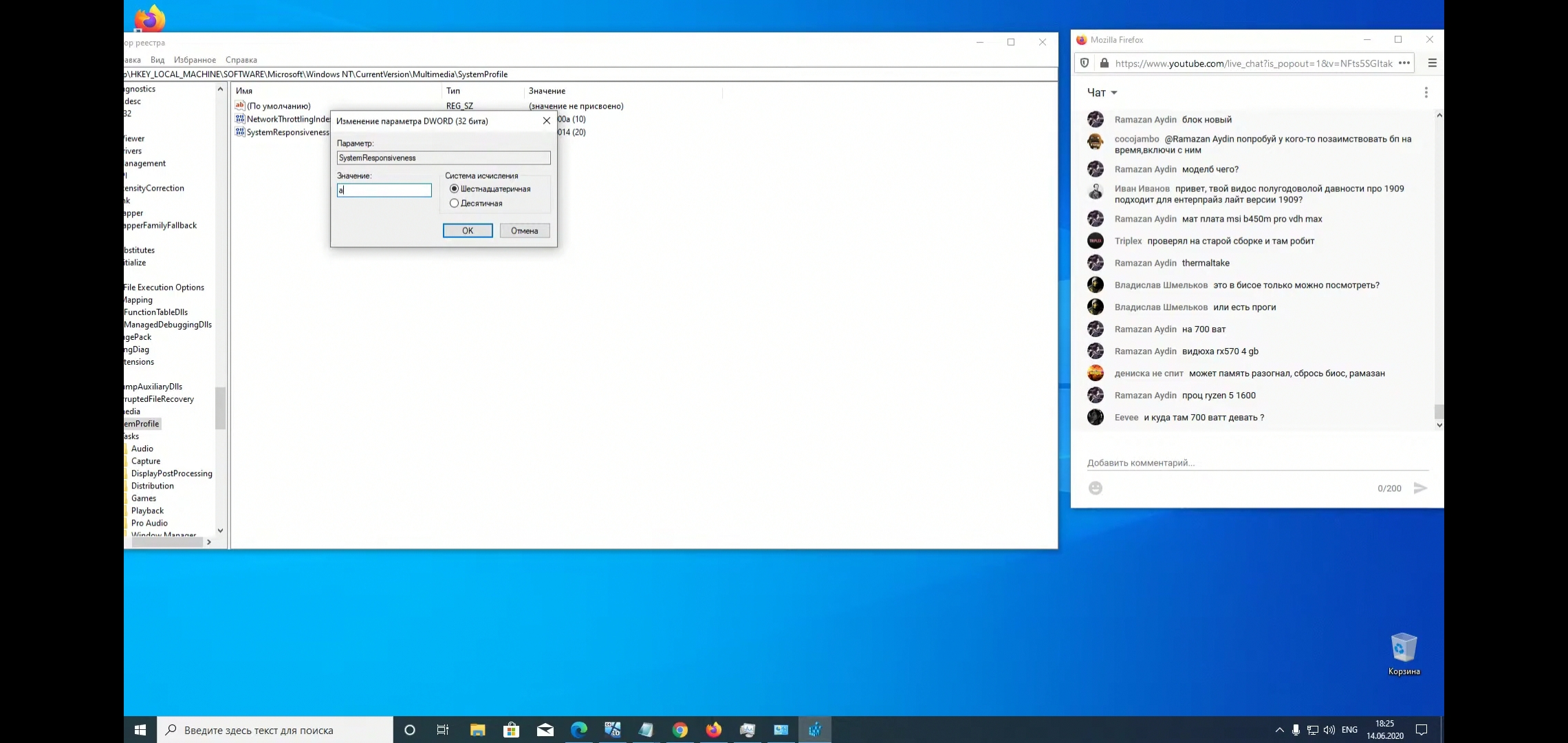Image resolution: width=1568 pixels, height=743 pixels.
Task: Open the emoji picker in chat
Action: coord(1096,488)
